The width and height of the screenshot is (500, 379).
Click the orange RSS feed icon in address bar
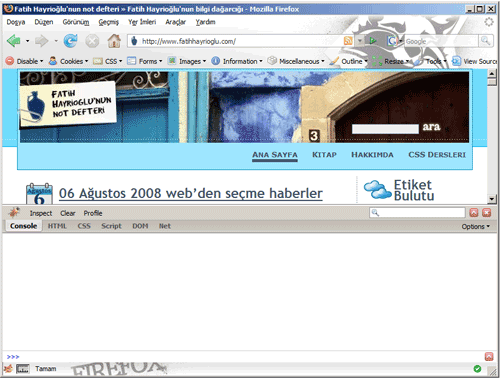pos(348,41)
